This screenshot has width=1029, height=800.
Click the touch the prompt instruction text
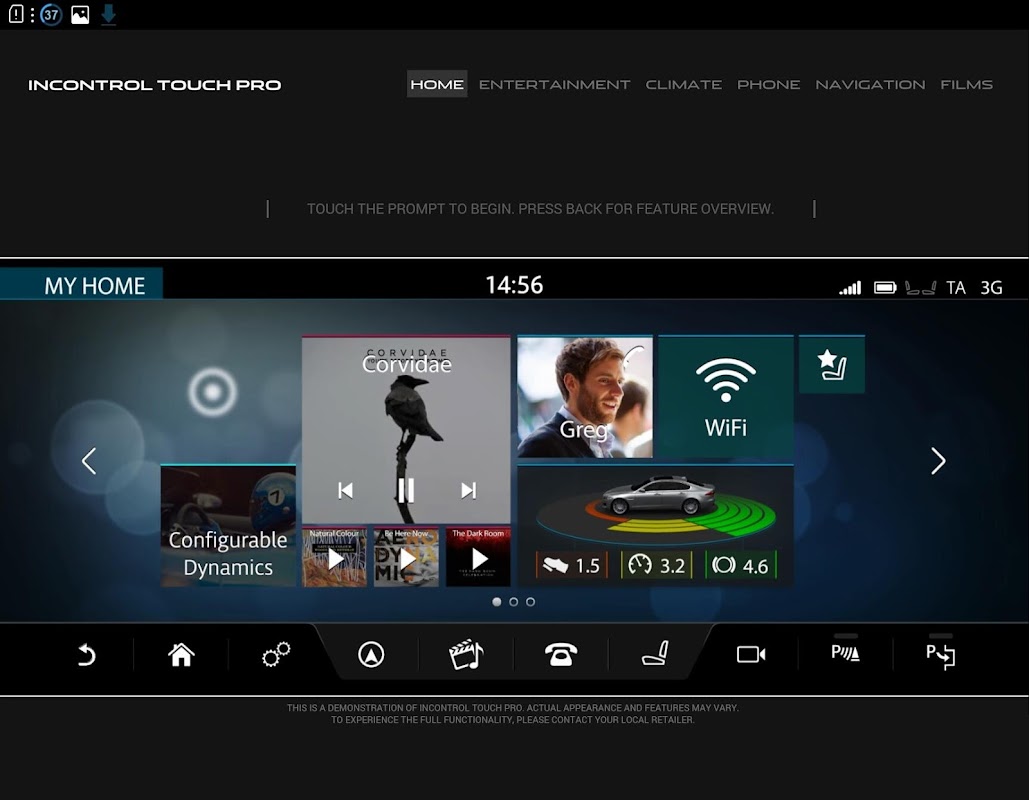pyautogui.click(x=540, y=209)
